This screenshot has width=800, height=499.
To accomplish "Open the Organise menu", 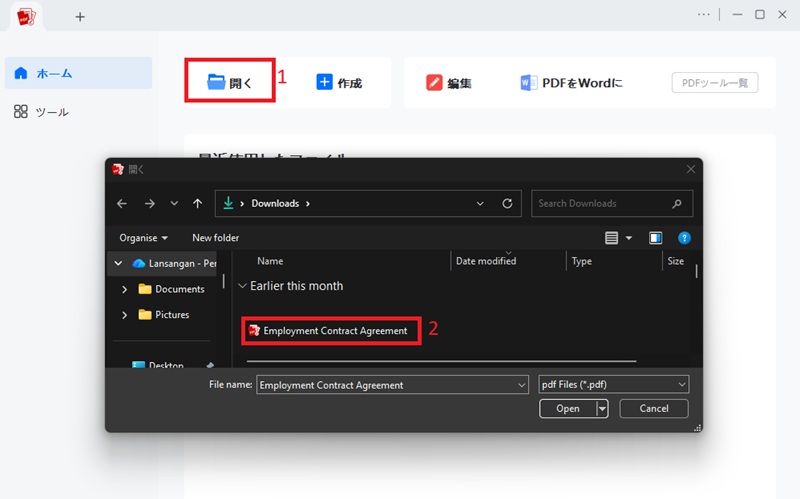I will [x=143, y=238].
